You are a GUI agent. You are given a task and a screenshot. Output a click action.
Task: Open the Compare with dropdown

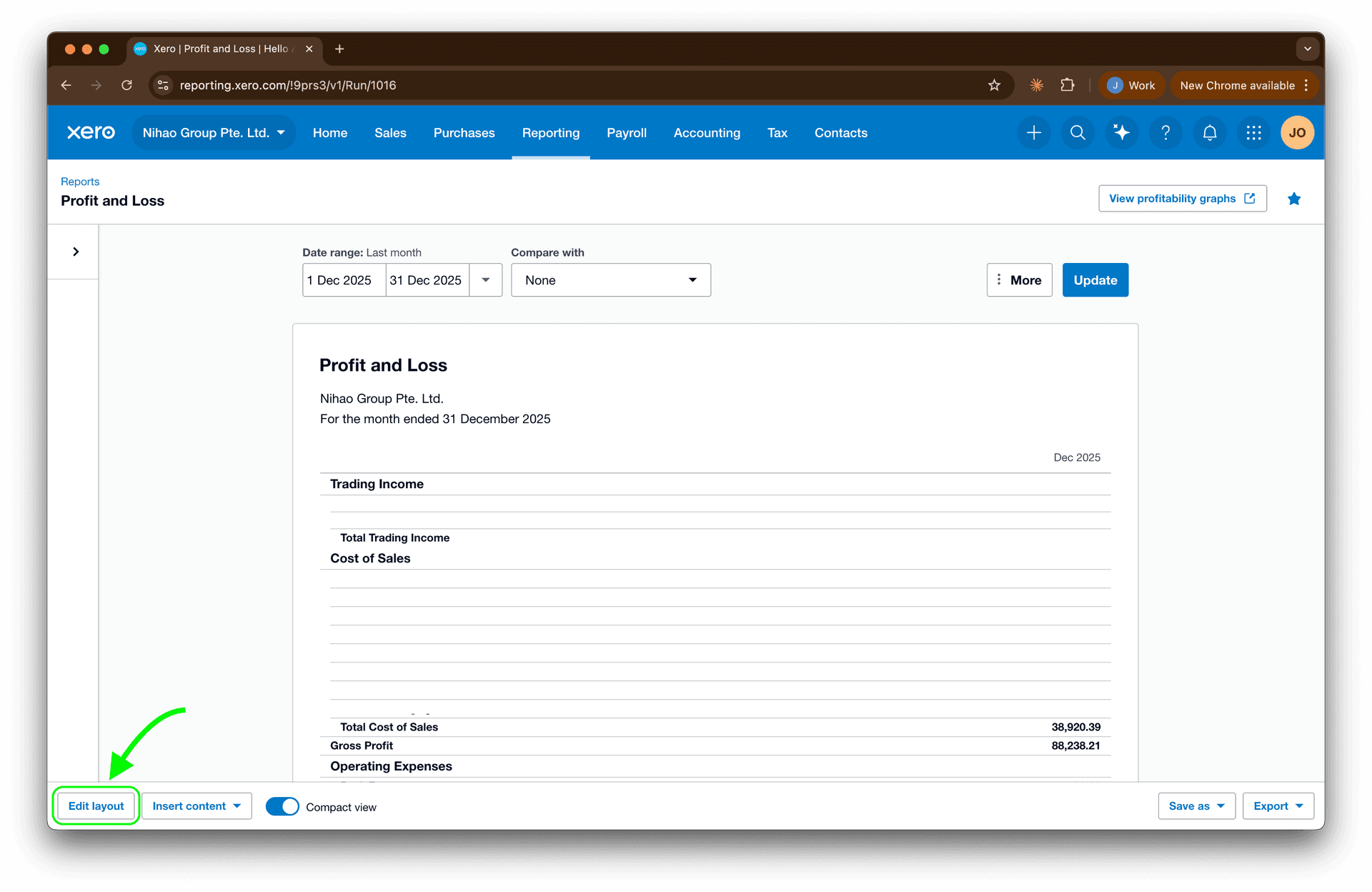tap(610, 279)
